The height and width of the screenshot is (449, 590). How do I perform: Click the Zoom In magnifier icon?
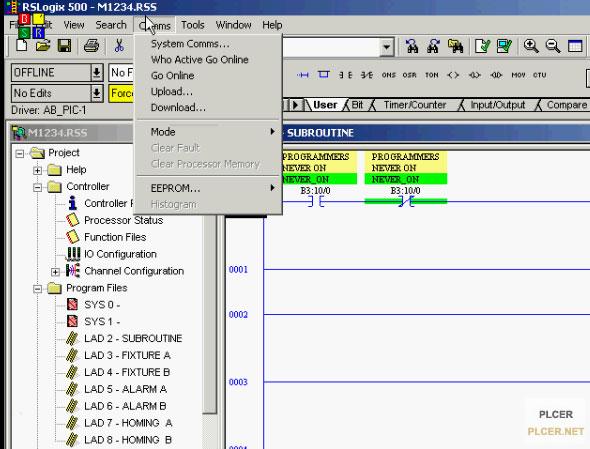point(531,46)
